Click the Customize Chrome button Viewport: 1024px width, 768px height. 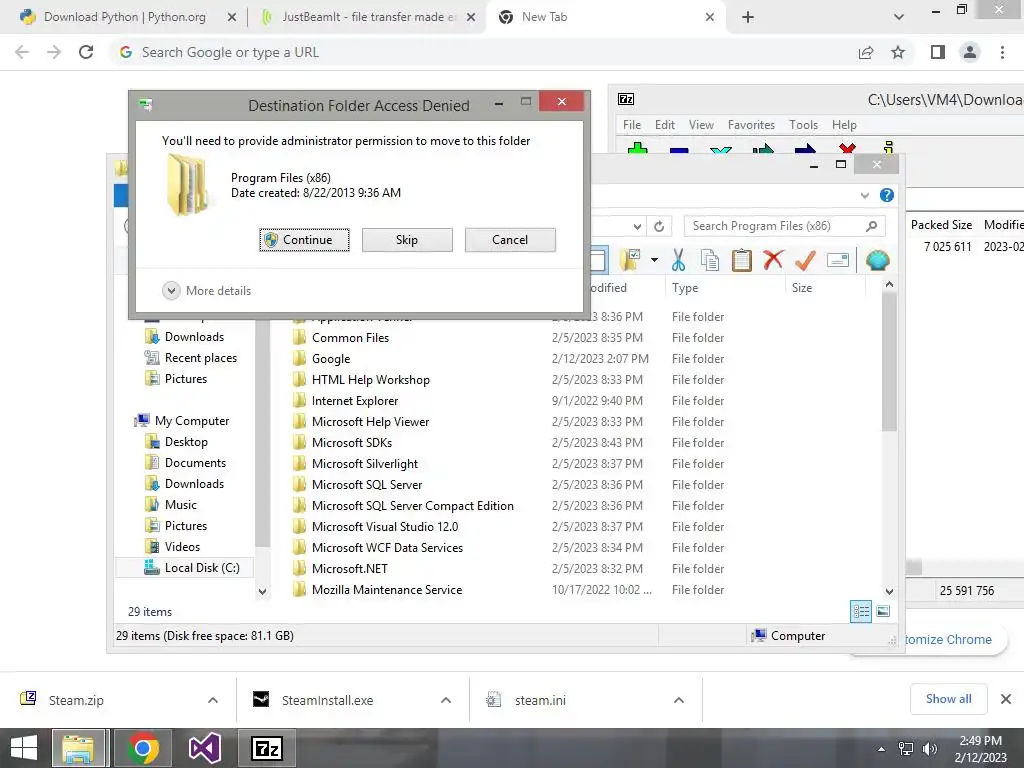tap(948, 639)
